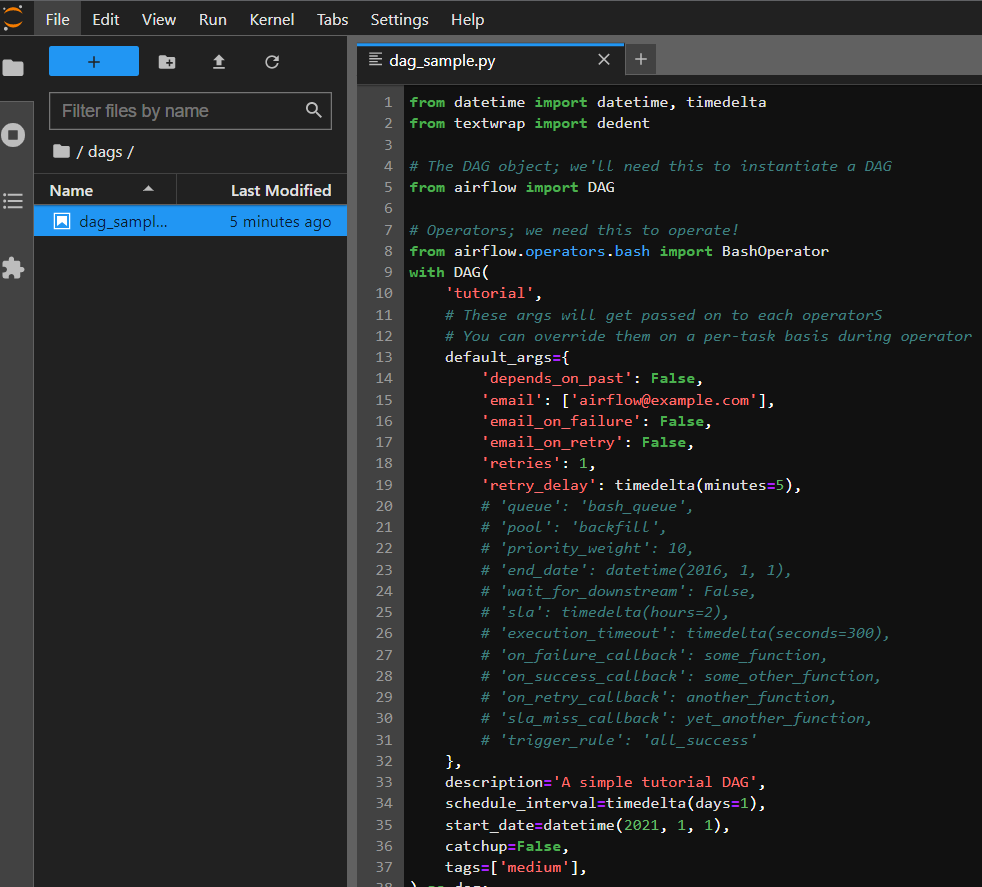982x887 pixels.
Task: Click the Filter files by name field
Action: coord(178,111)
